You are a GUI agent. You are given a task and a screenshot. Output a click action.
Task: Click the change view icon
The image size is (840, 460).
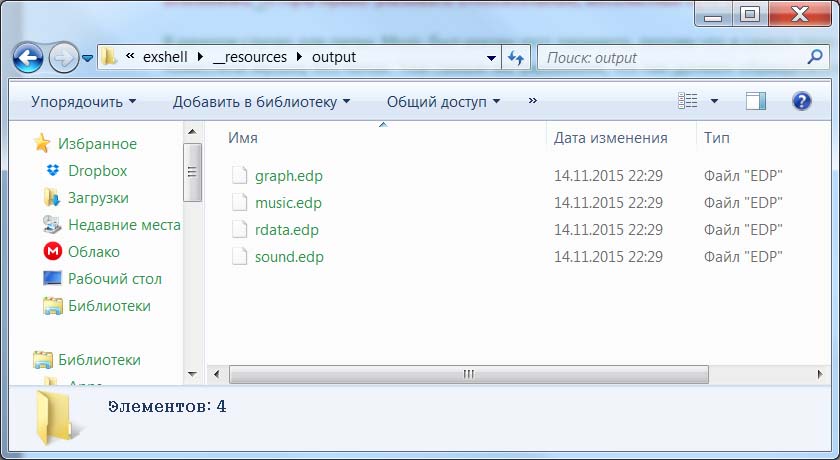[687, 101]
